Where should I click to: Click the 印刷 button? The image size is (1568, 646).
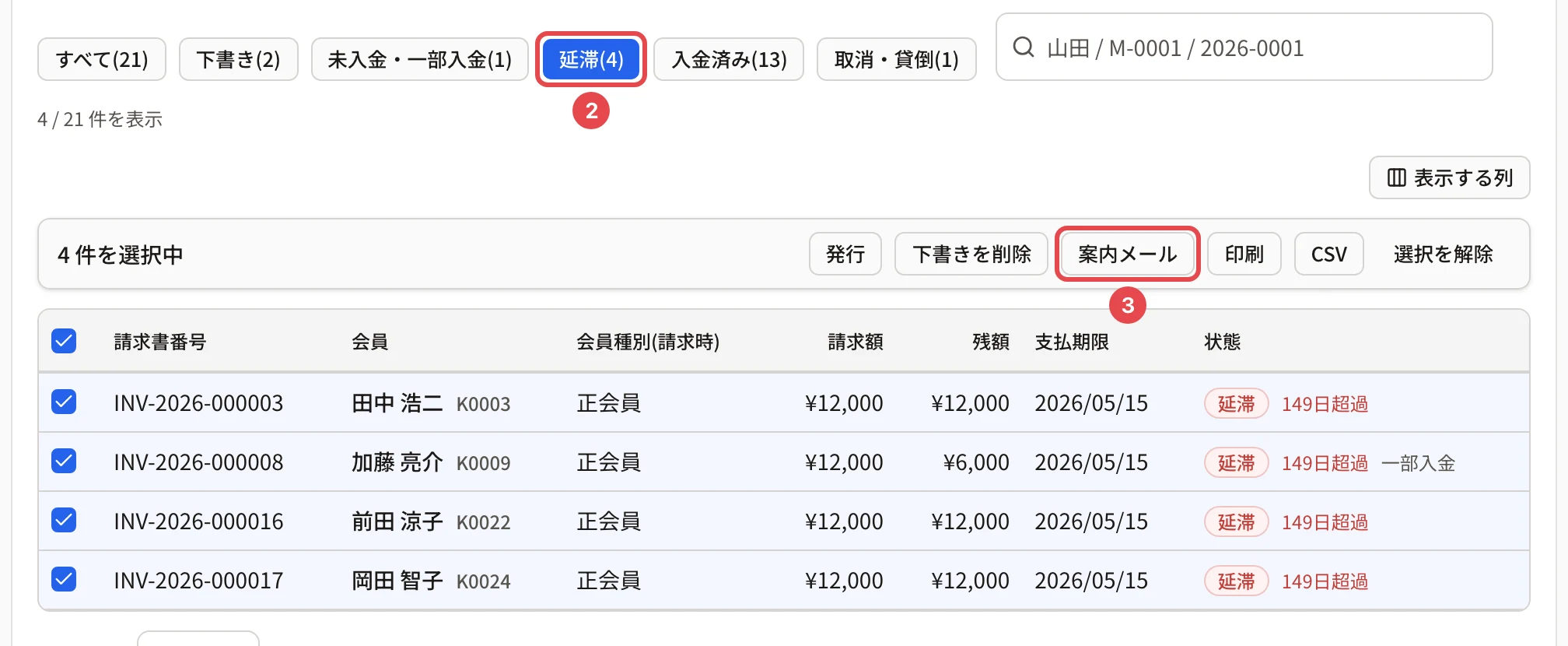pyautogui.click(x=1244, y=254)
